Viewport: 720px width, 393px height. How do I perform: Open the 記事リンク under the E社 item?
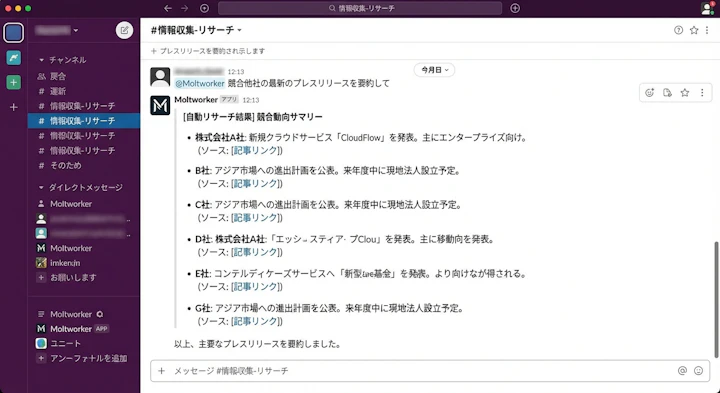(255, 286)
